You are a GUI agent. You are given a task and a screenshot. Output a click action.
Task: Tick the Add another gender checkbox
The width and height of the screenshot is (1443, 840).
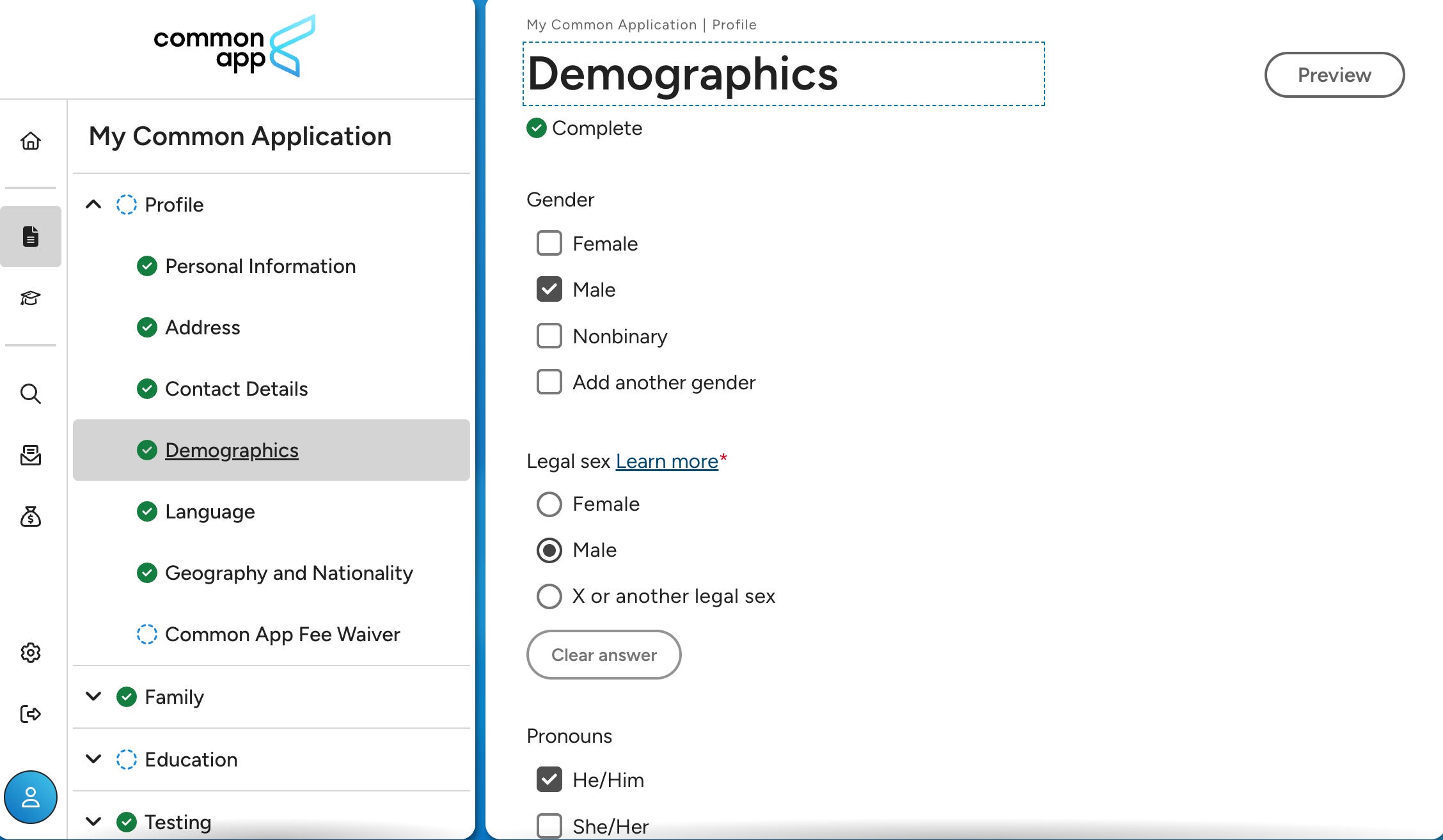tap(549, 382)
